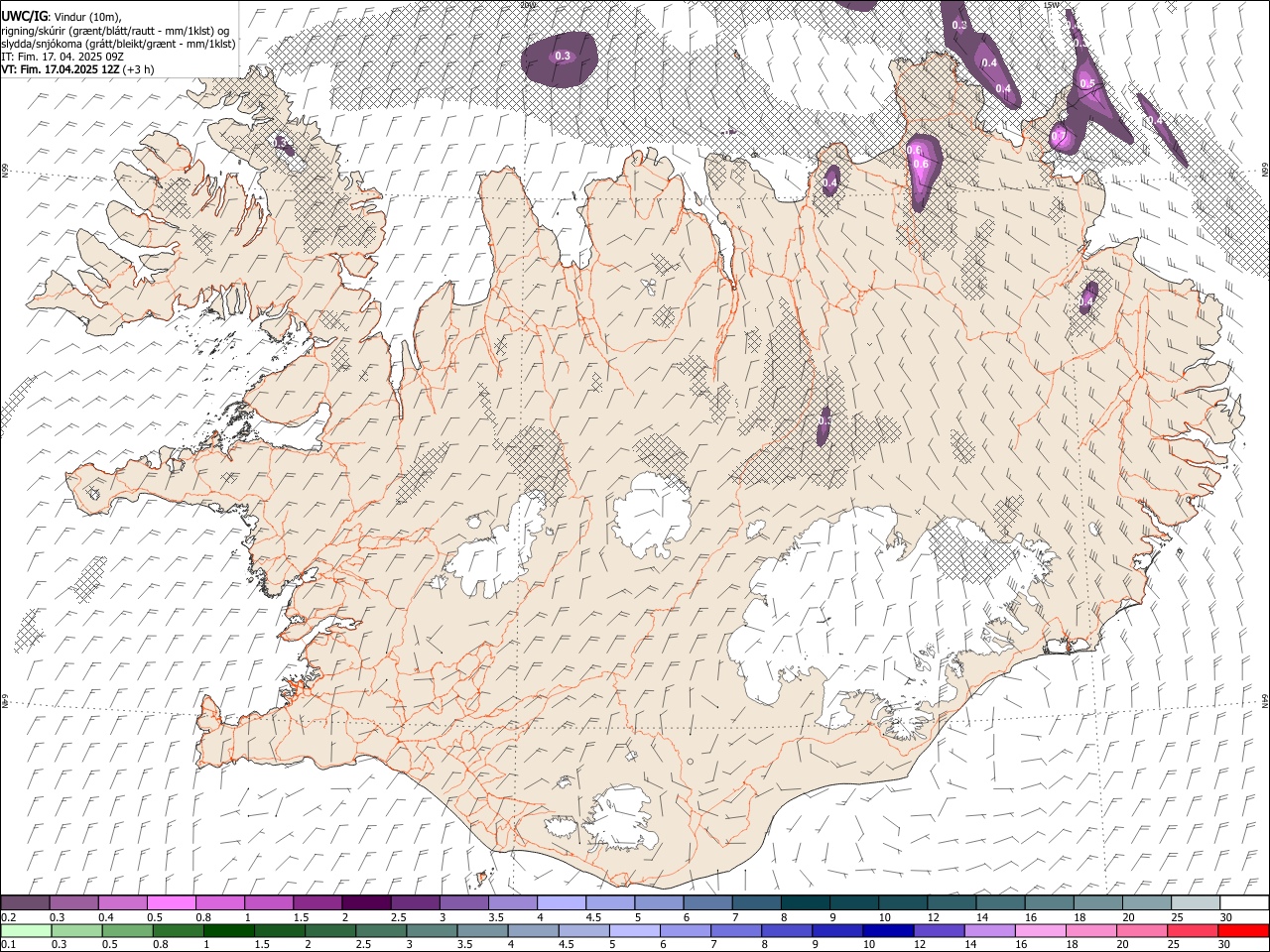Viewport: 1270px width, 952px height.
Task: Click the 0.3 swatch in the purple snow legend
Action: (x=74, y=903)
